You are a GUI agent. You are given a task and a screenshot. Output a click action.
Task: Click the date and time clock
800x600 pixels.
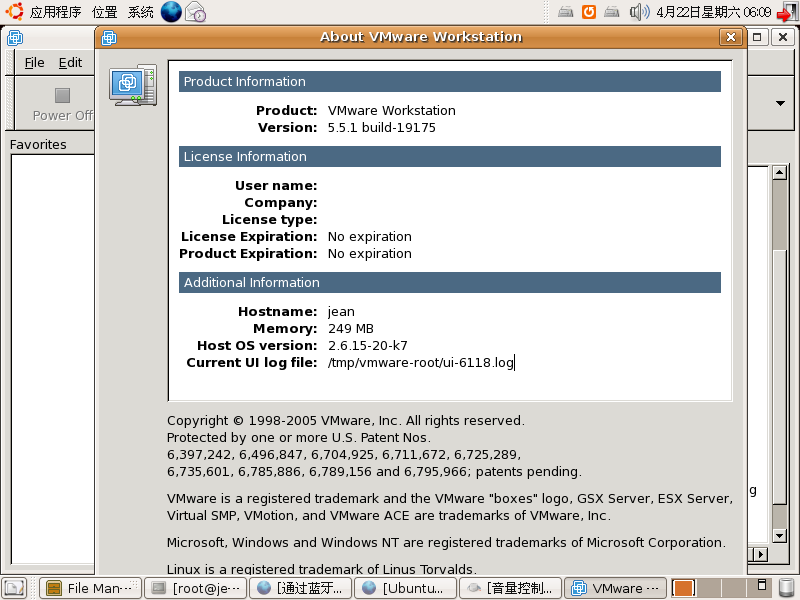pos(713,12)
